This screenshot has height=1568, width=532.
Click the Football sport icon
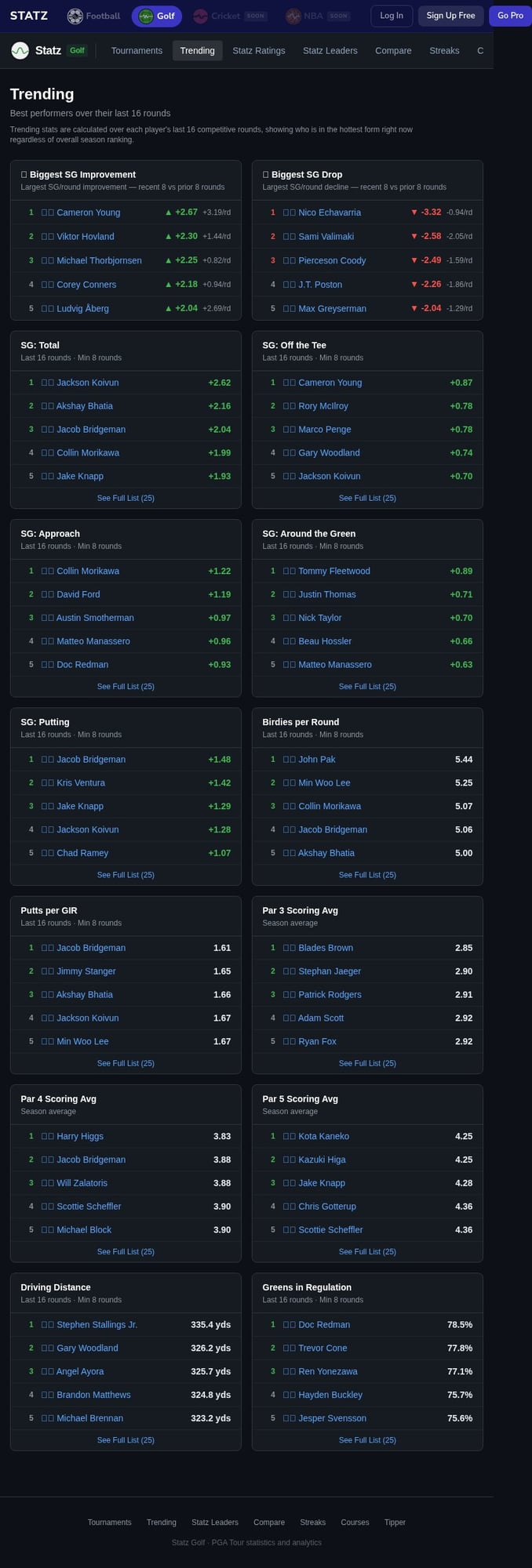tap(75, 16)
